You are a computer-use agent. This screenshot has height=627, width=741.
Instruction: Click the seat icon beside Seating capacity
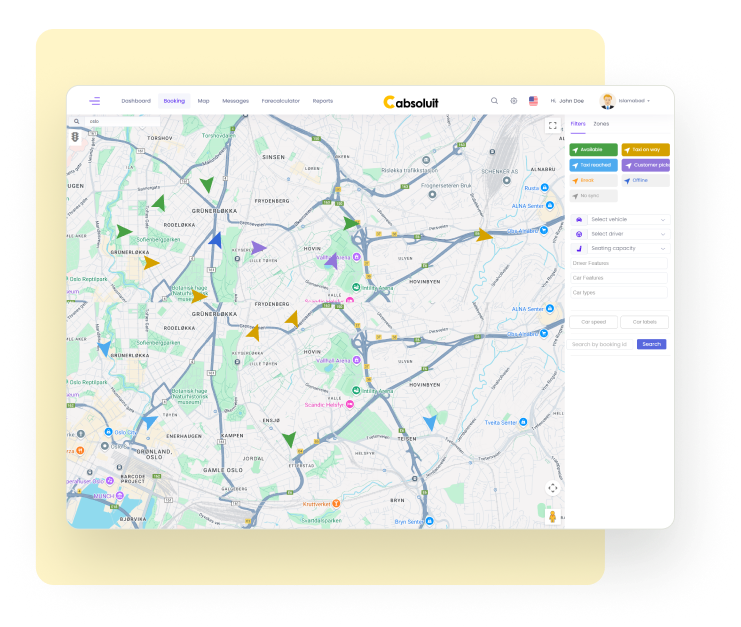click(x=579, y=249)
